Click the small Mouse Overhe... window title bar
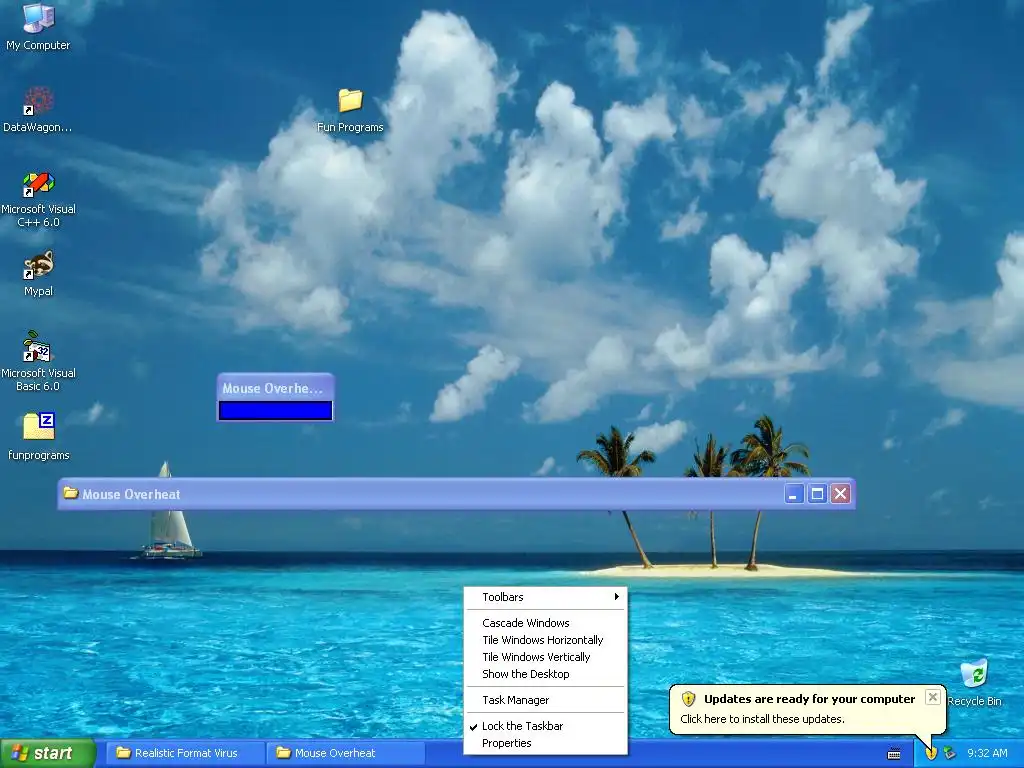The image size is (1024, 768). click(x=275, y=387)
